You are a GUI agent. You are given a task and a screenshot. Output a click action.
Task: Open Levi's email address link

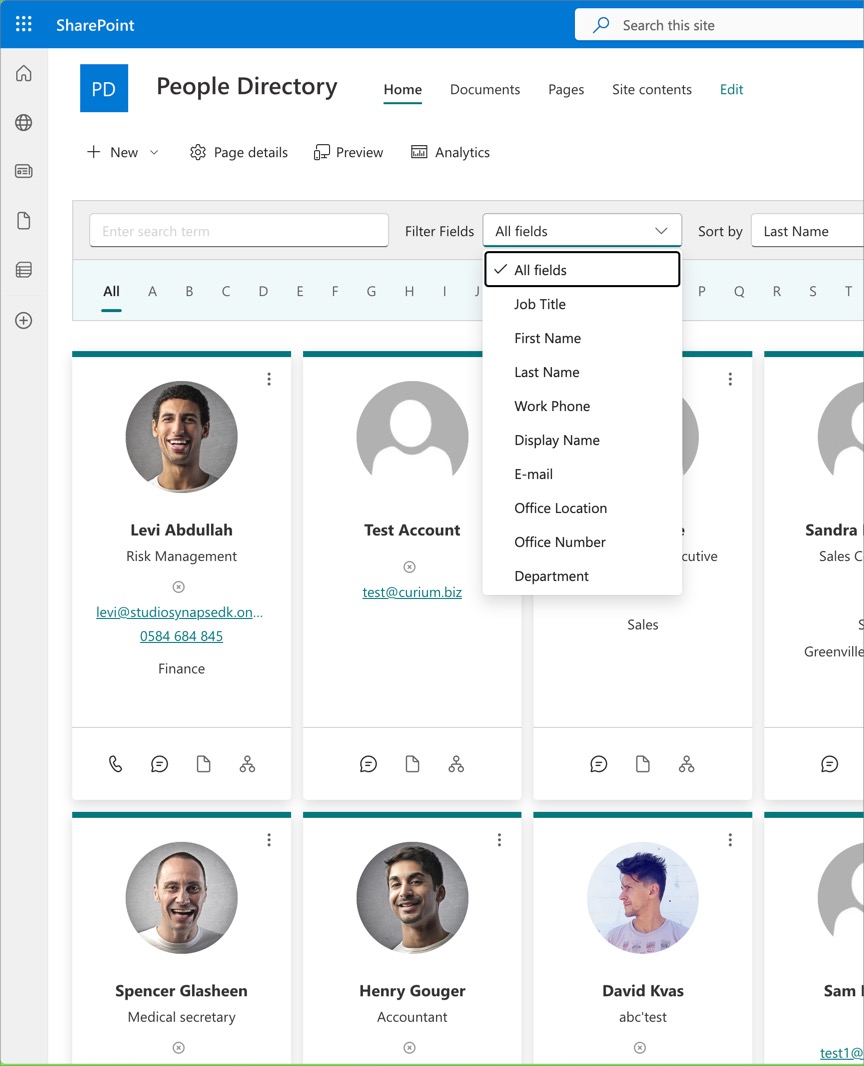point(180,612)
